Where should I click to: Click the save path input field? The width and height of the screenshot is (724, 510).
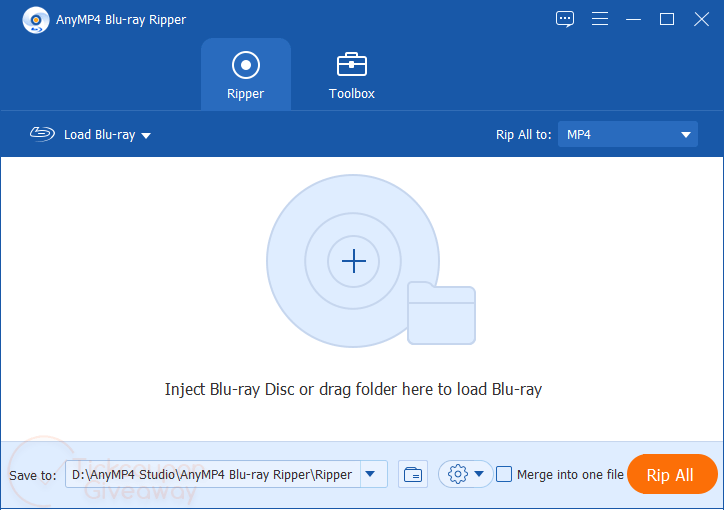pos(213,474)
